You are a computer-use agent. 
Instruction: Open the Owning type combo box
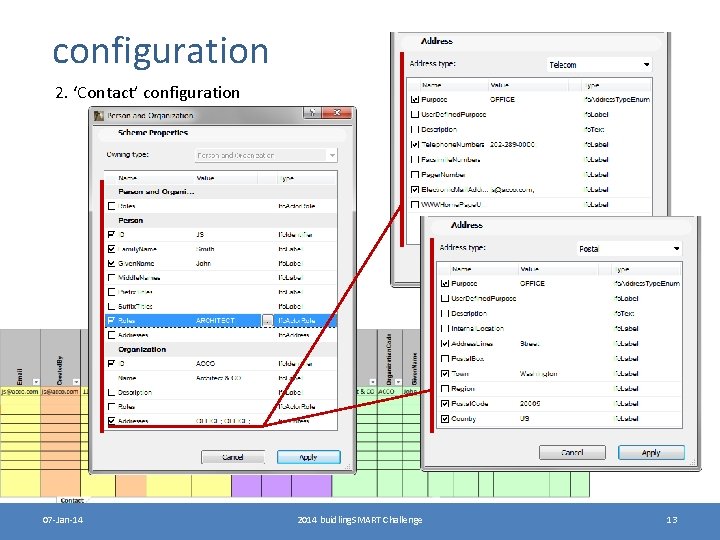click(266, 155)
